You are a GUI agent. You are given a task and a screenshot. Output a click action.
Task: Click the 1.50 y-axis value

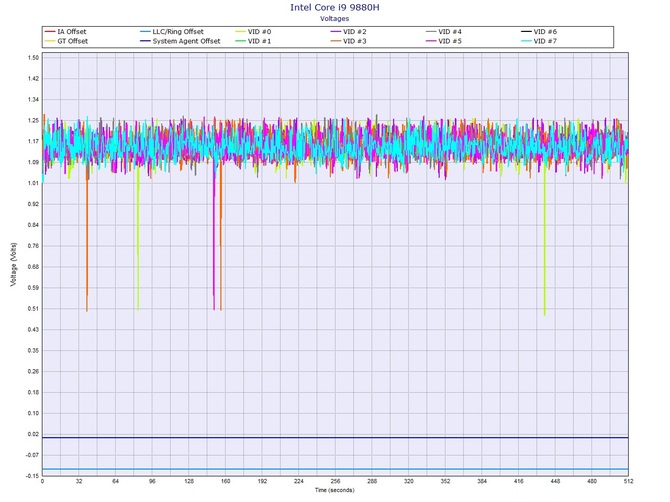[33, 58]
